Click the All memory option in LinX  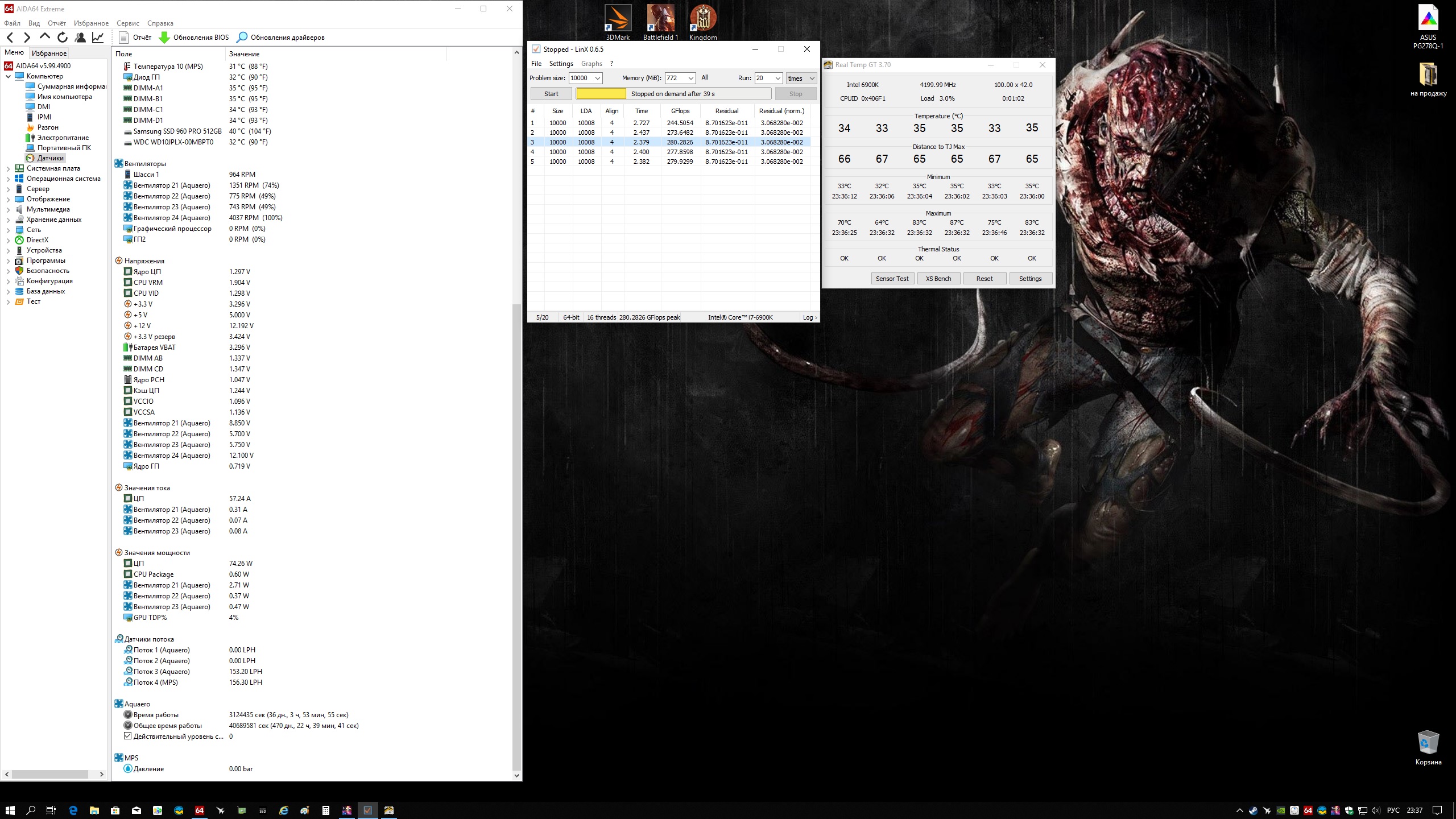pyautogui.click(x=705, y=78)
